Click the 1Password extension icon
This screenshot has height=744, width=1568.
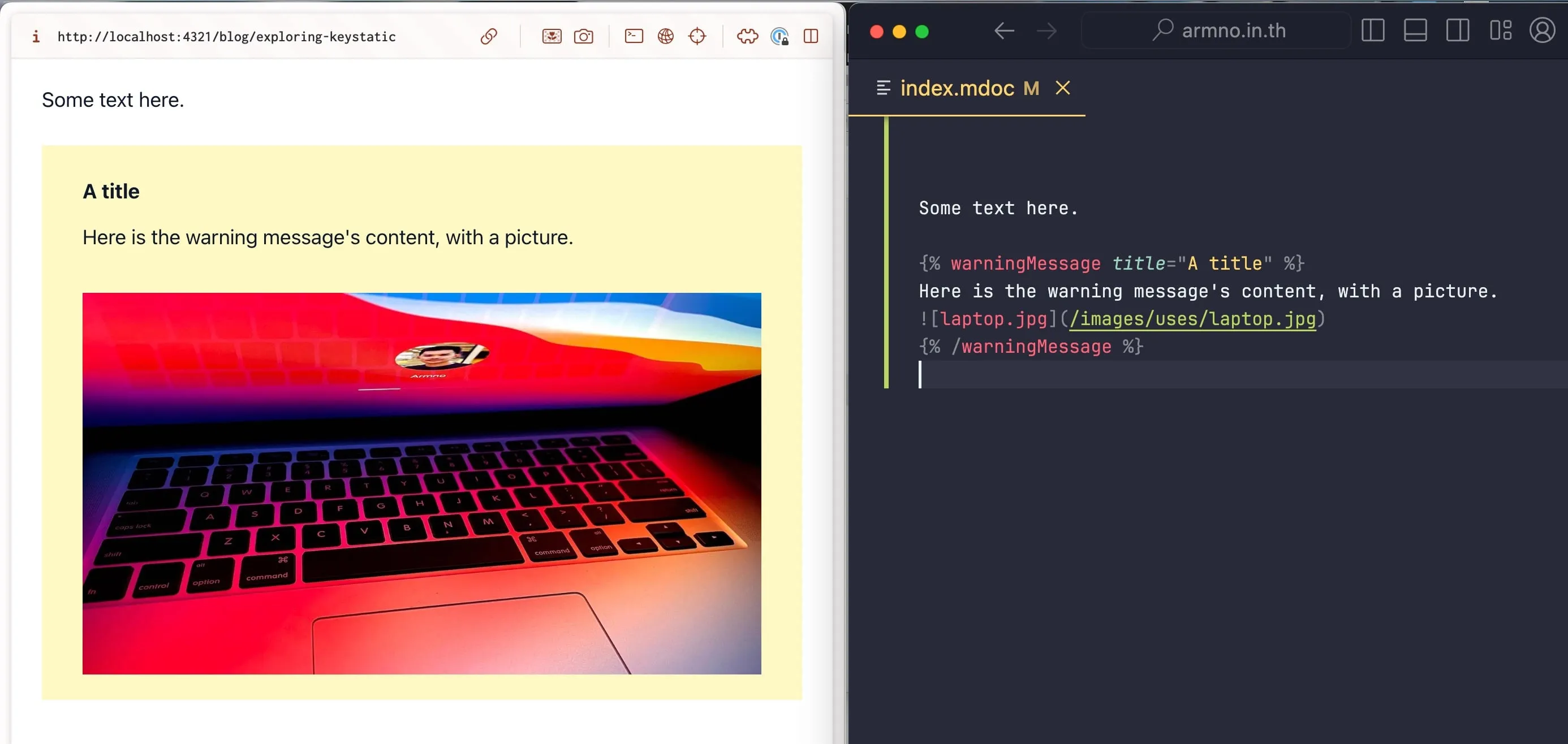click(779, 37)
